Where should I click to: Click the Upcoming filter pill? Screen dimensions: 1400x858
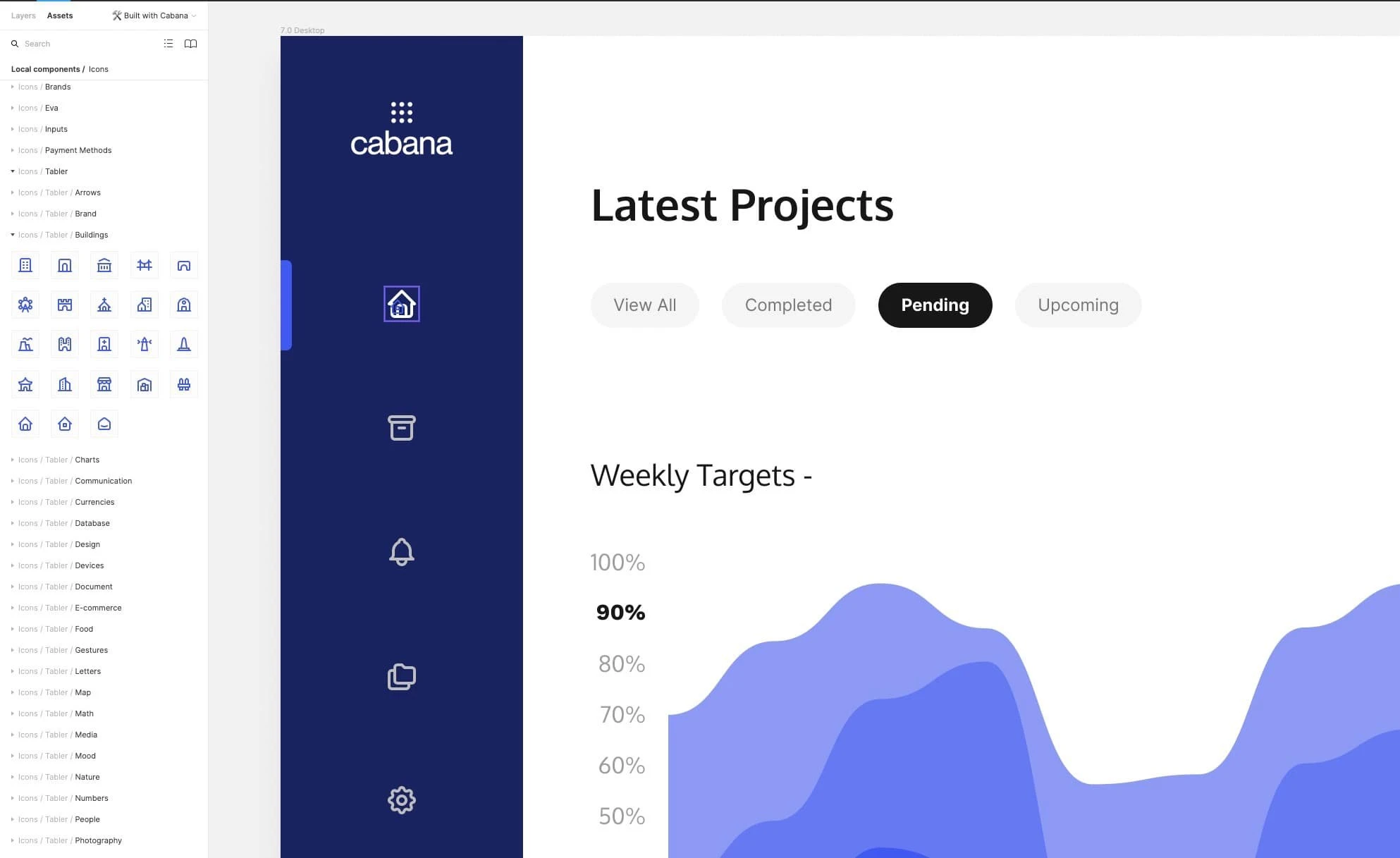(x=1078, y=305)
